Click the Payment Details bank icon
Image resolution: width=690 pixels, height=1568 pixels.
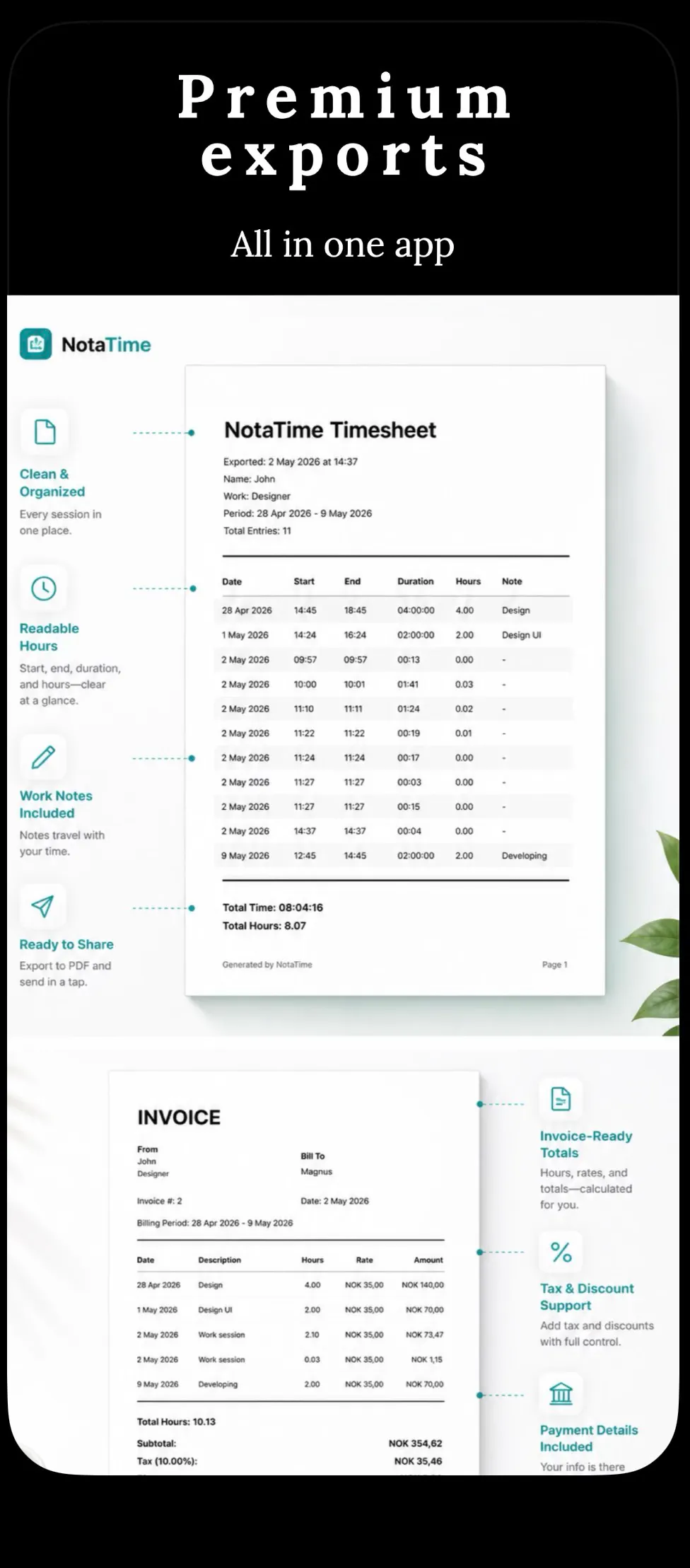click(x=561, y=1393)
